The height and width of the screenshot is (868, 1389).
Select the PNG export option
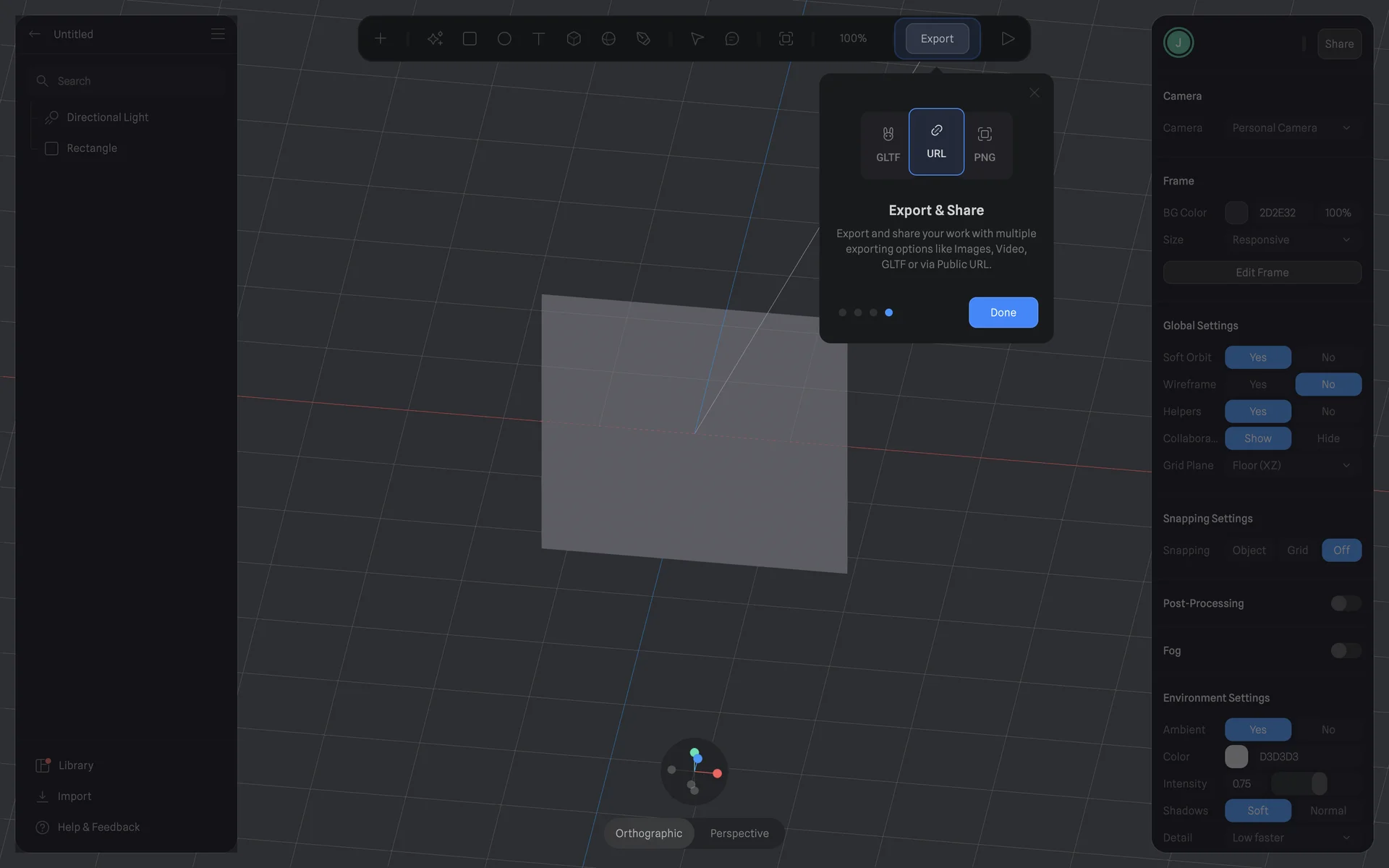coord(984,142)
